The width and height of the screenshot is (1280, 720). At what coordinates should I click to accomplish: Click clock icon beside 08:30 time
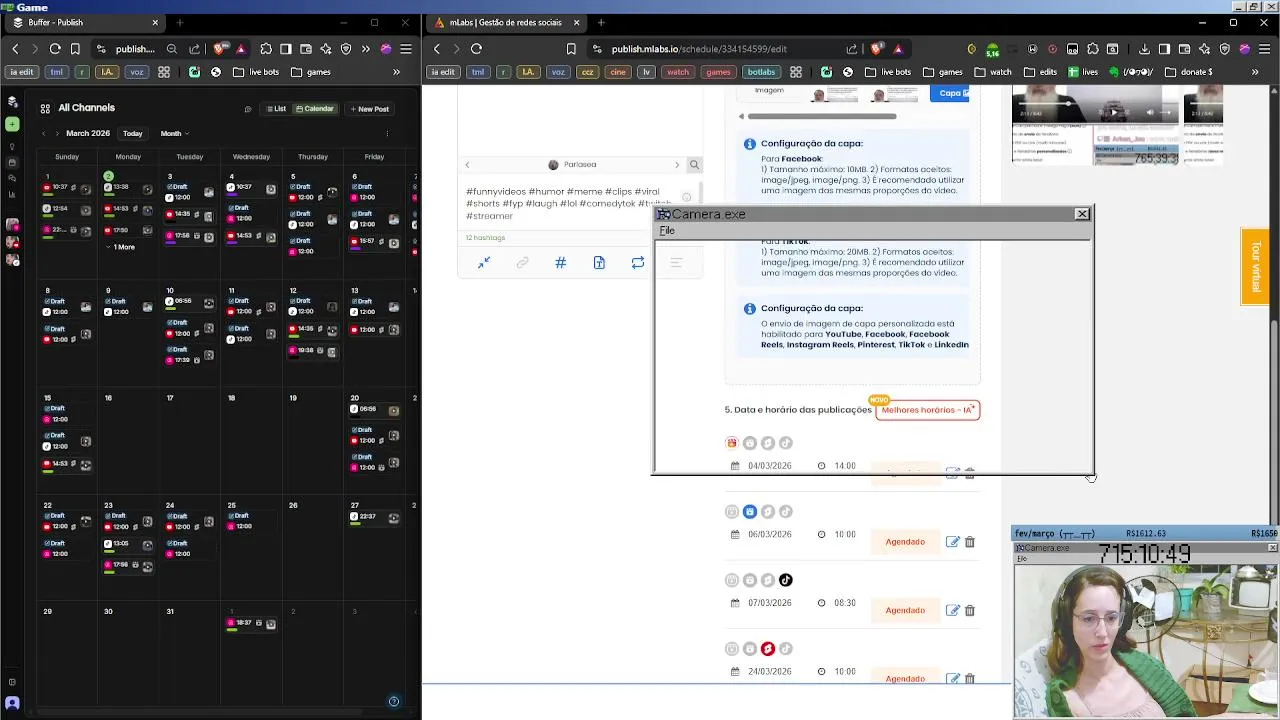point(821,603)
